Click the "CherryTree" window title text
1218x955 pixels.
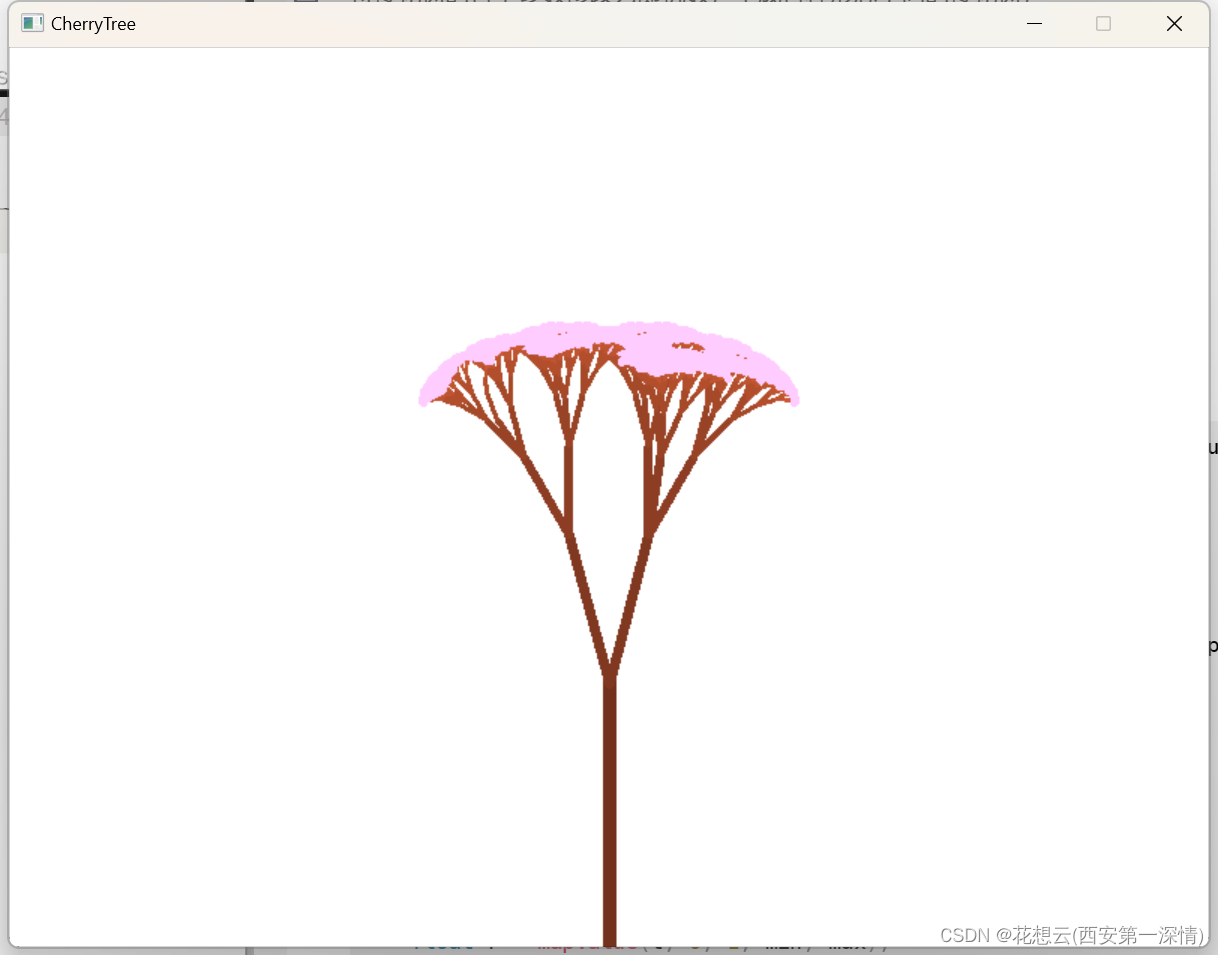tap(93, 23)
